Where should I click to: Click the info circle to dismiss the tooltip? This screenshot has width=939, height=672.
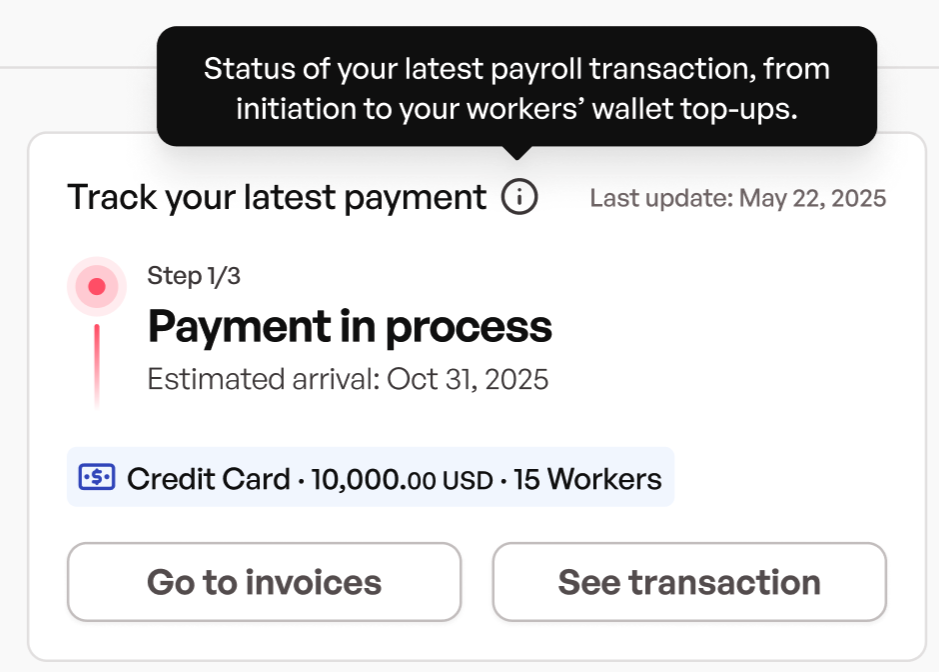[x=519, y=197]
